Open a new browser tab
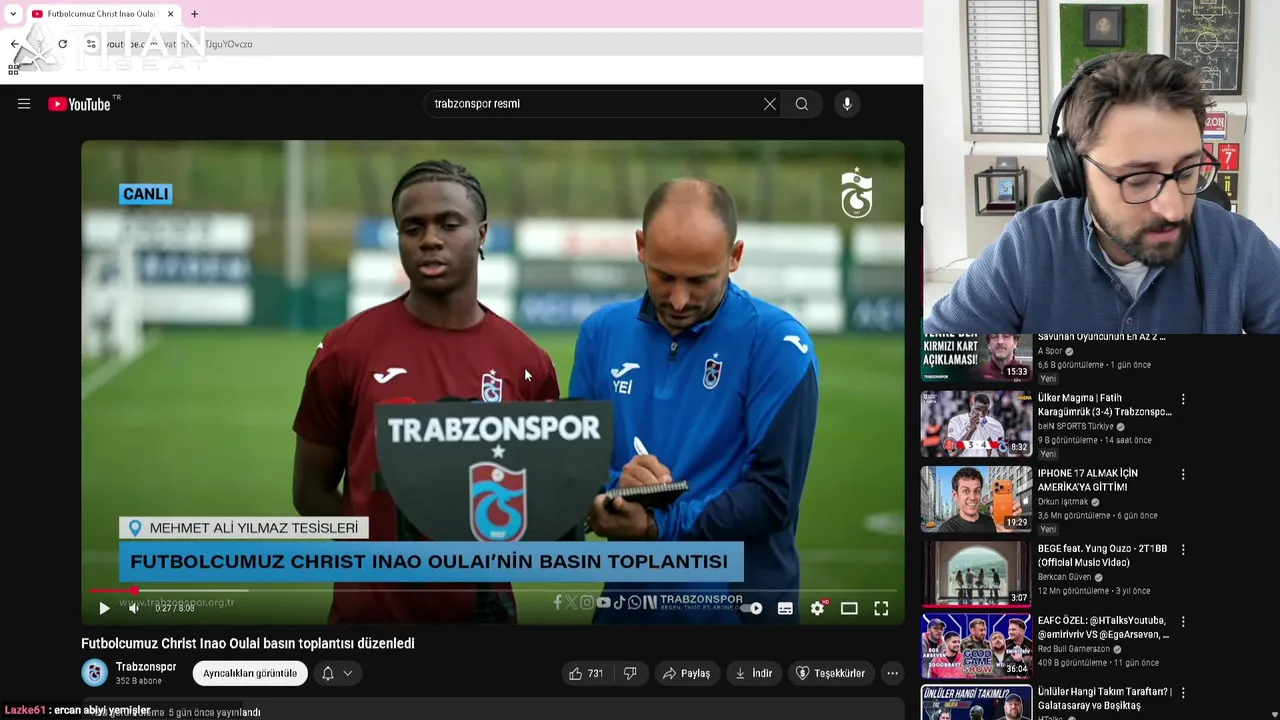This screenshot has height=720, width=1280. [194, 14]
